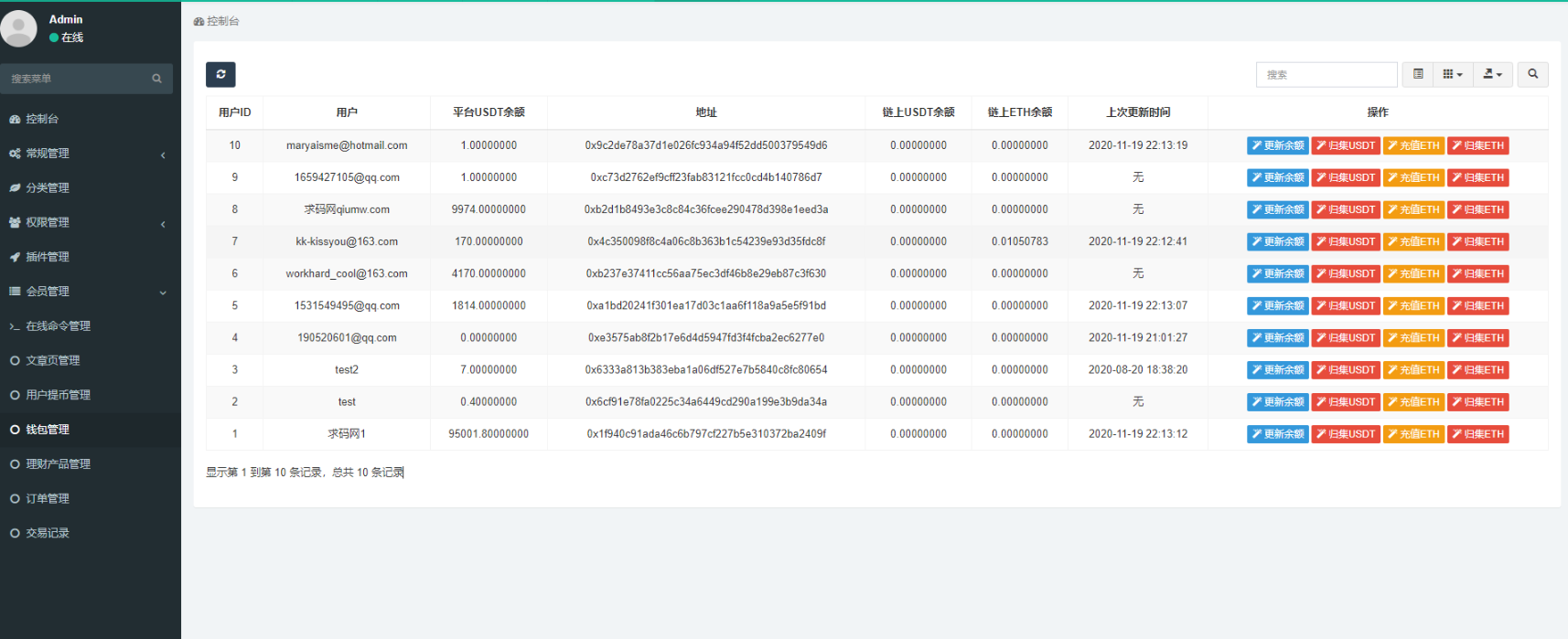Viewport: 1568px width, 639px height.
Task: Click 归集ETH for user 求码网1
Action: tap(1477, 433)
